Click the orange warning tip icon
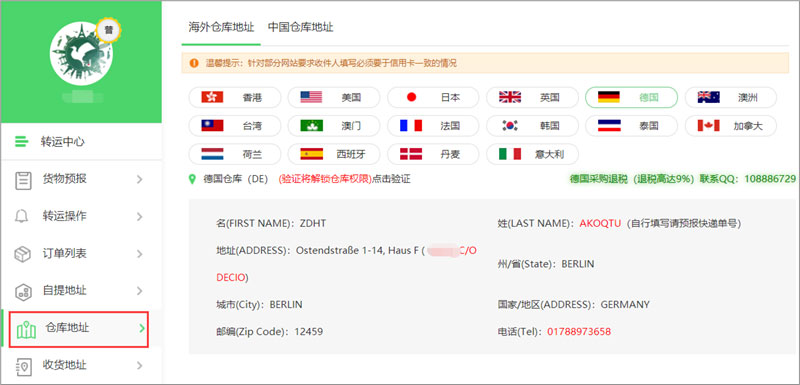800x385 pixels. point(193,63)
